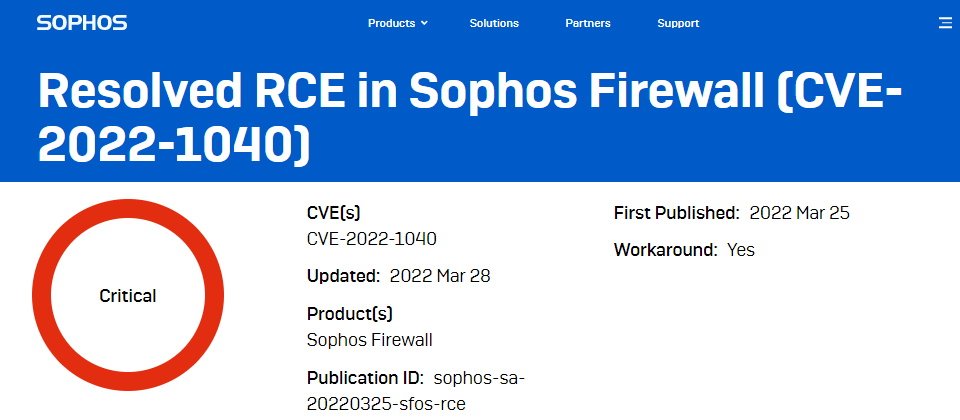This screenshot has height=420, width=960.
Task: Click the Product(s) field label
Action: point(350,313)
